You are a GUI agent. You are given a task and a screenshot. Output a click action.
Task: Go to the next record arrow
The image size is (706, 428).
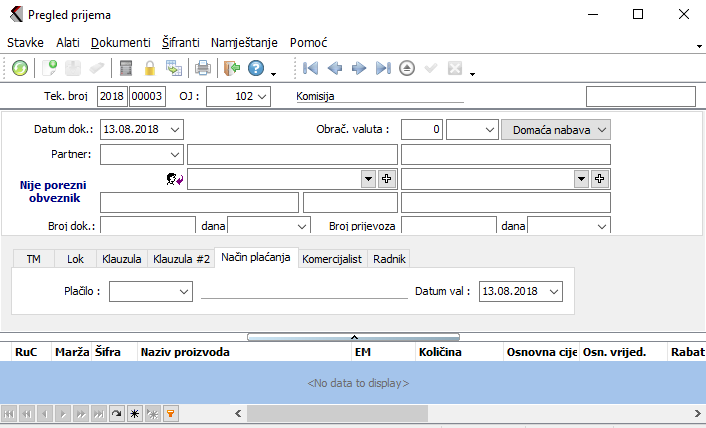click(359, 68)
